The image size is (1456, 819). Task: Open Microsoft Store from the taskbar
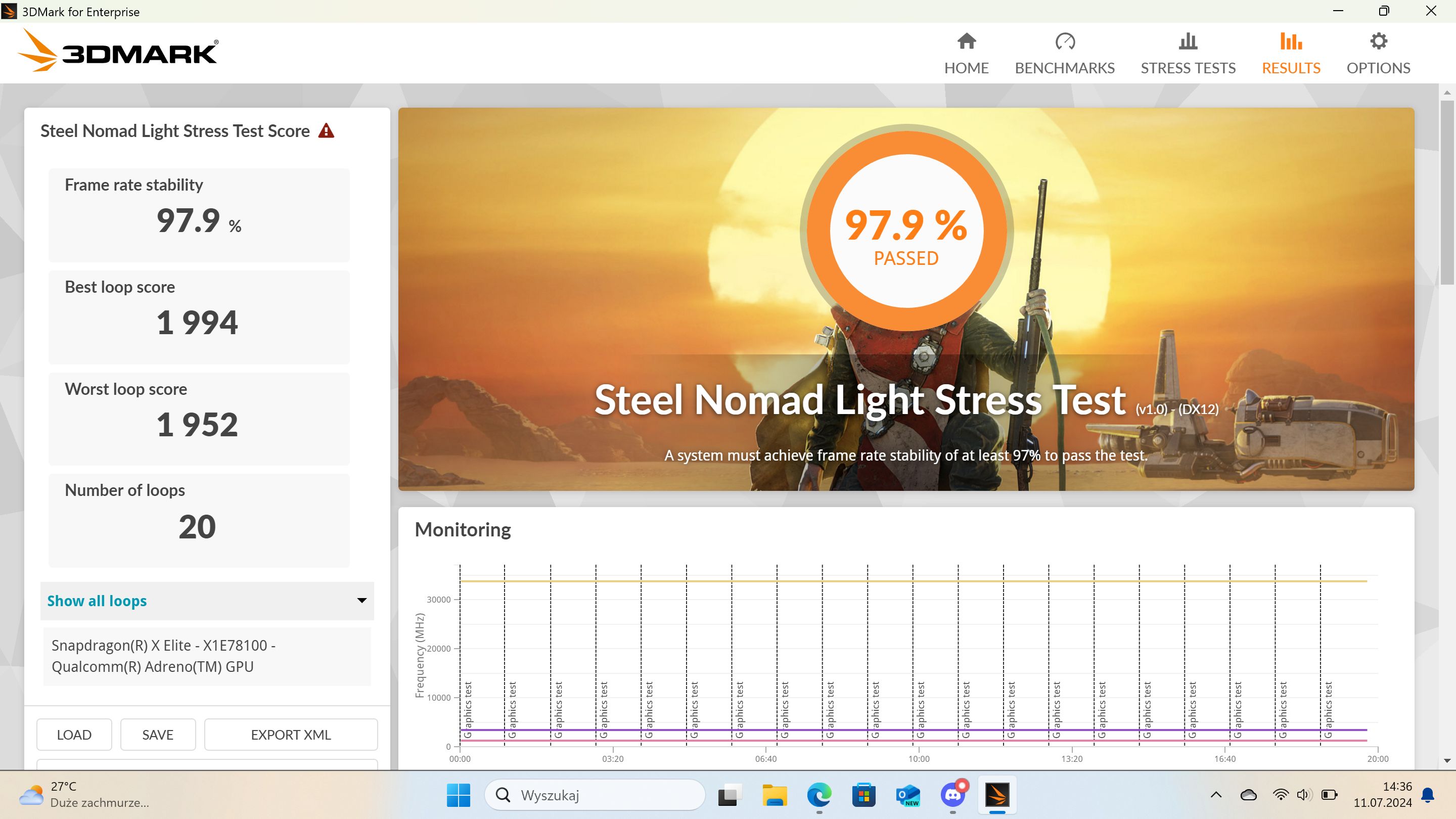click(x=863, y=795)
